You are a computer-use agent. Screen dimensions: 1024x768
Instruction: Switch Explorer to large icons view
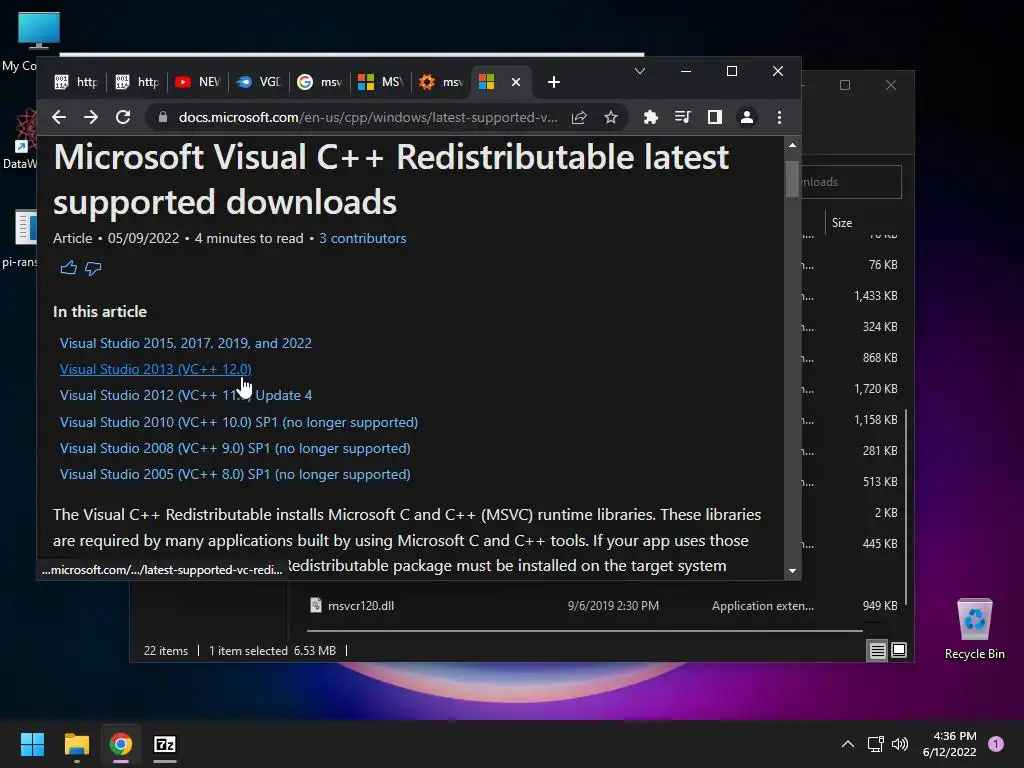point(899,650)
